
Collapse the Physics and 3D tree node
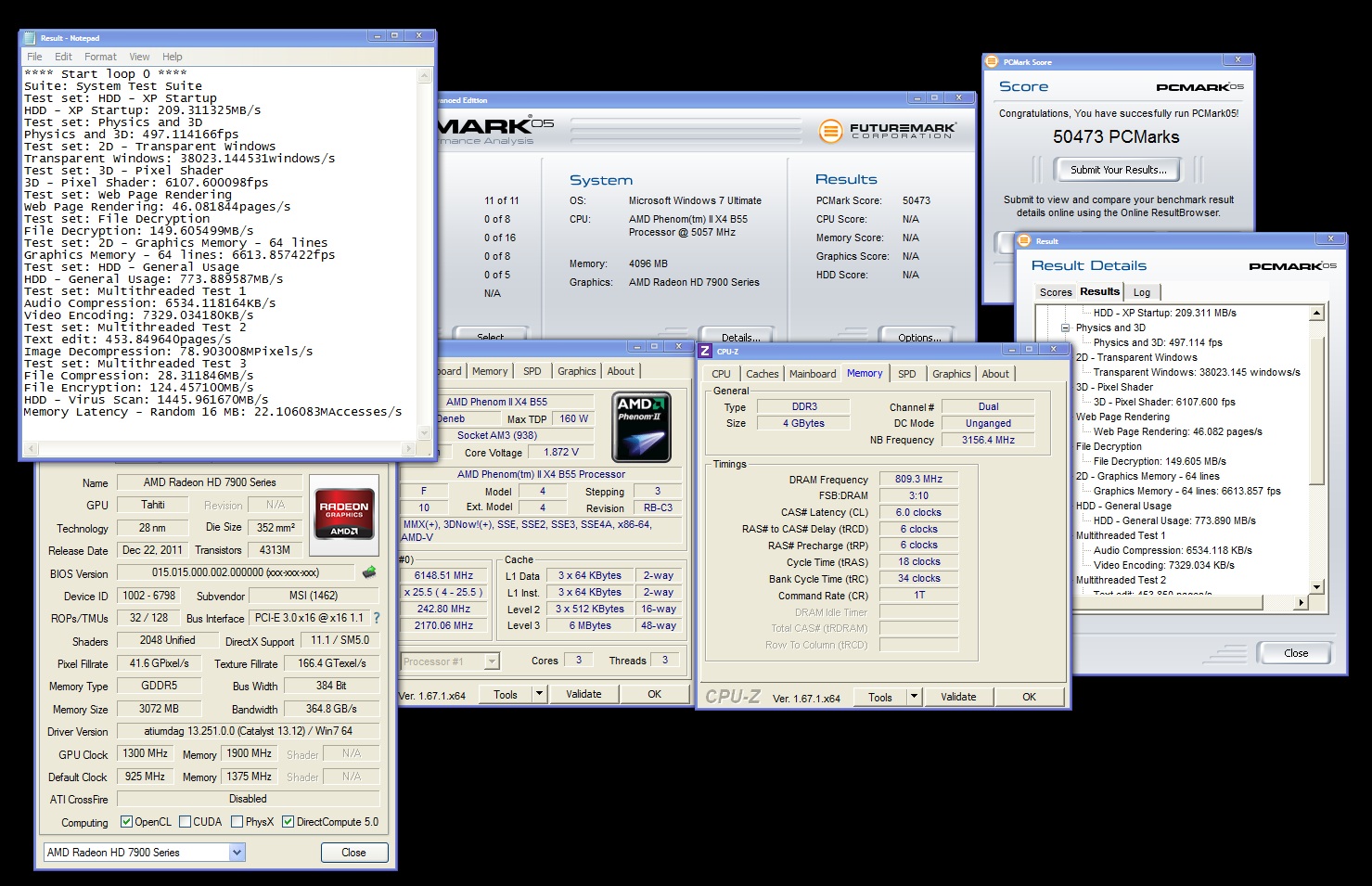[1066, 327]
